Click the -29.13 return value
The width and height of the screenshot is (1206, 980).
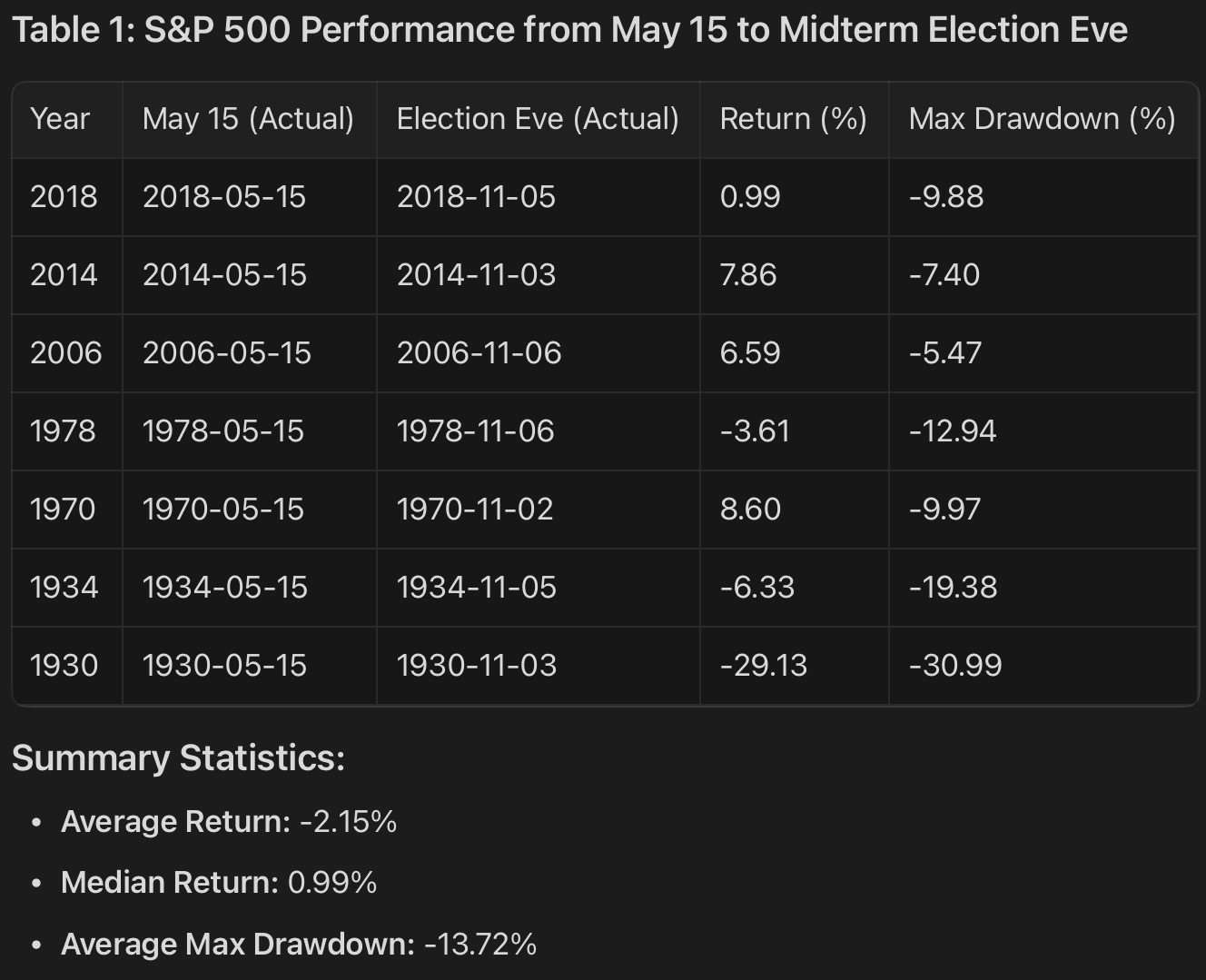[x=763, y=666]
